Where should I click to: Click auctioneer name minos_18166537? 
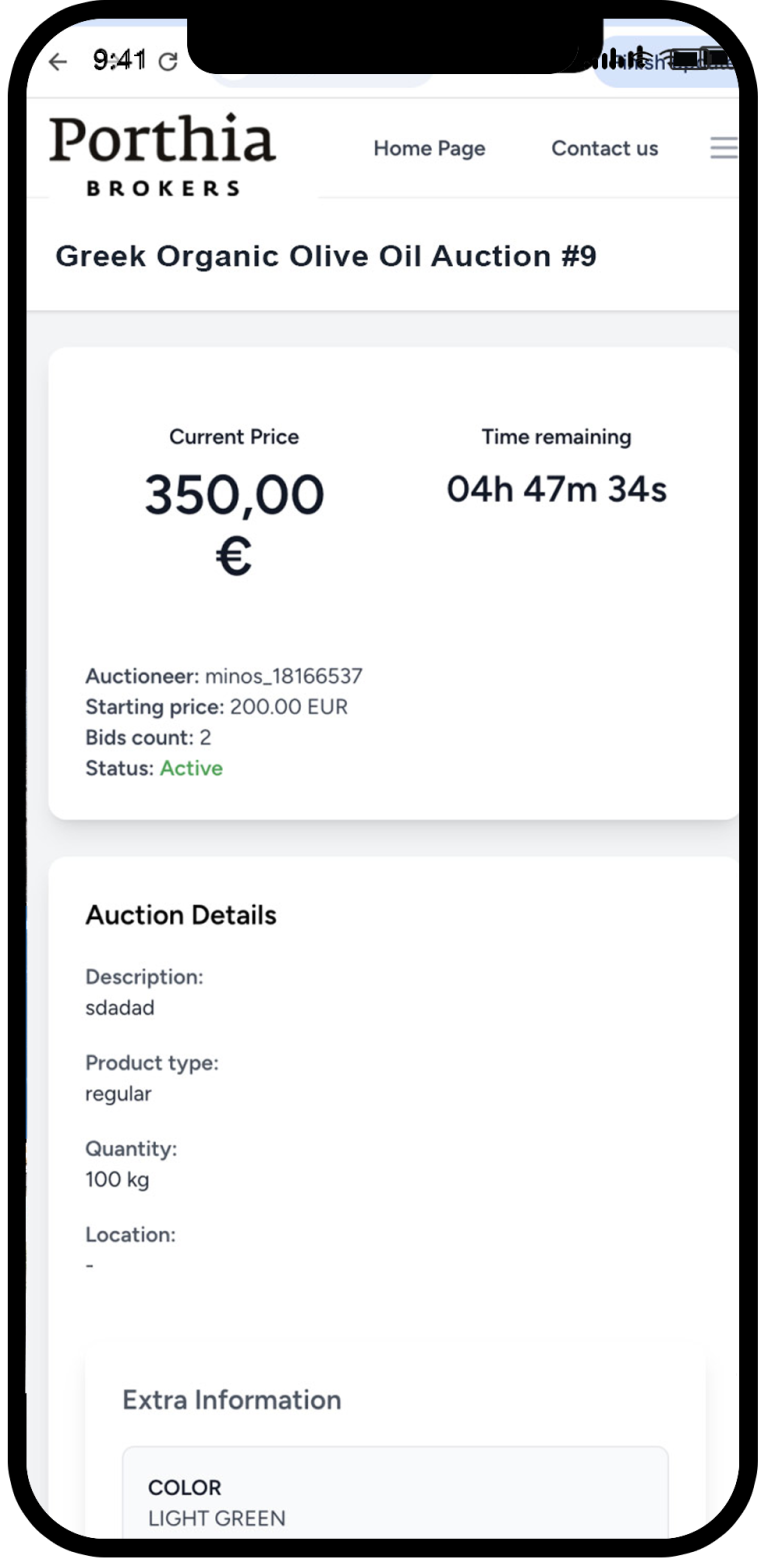tap(283, 676)
